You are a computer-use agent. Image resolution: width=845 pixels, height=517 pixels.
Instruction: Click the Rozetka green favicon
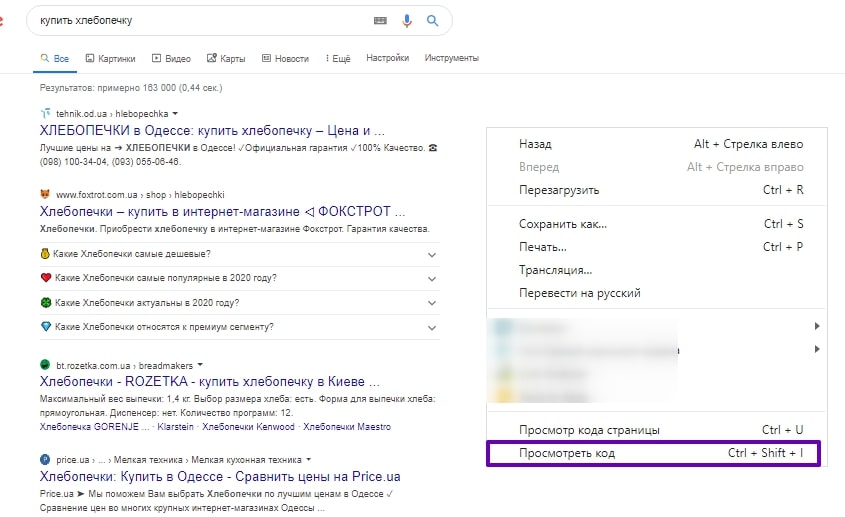tap(45, 364)
